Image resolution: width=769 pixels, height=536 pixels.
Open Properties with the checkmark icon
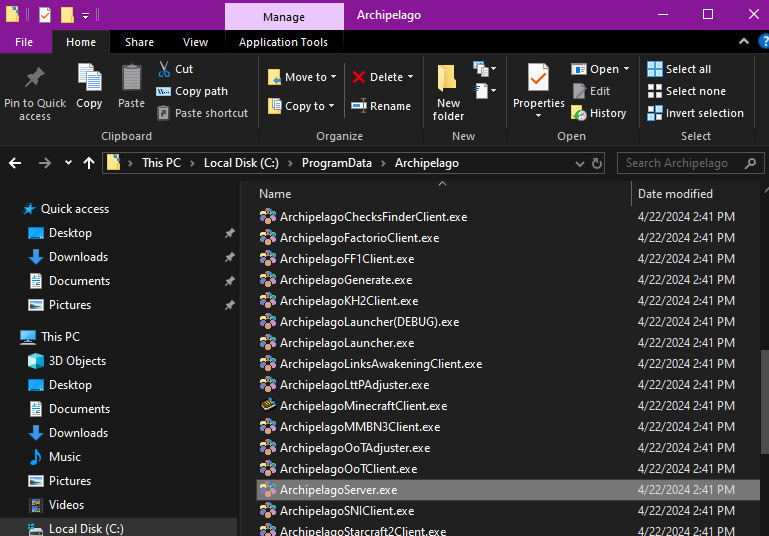[538, 77]
